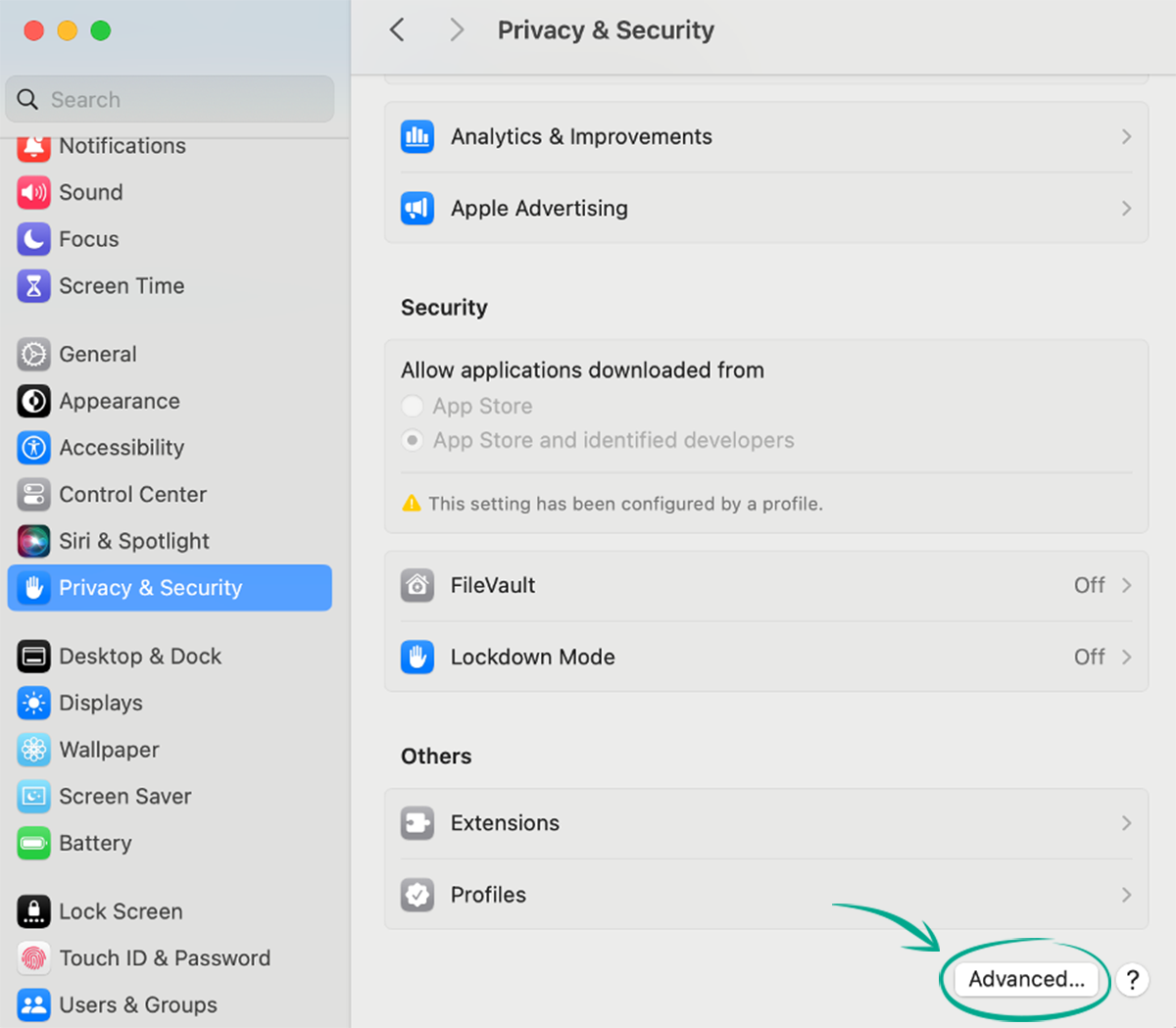Click the FileVault Off value

pyautogui.click(x=1089, y=585)
